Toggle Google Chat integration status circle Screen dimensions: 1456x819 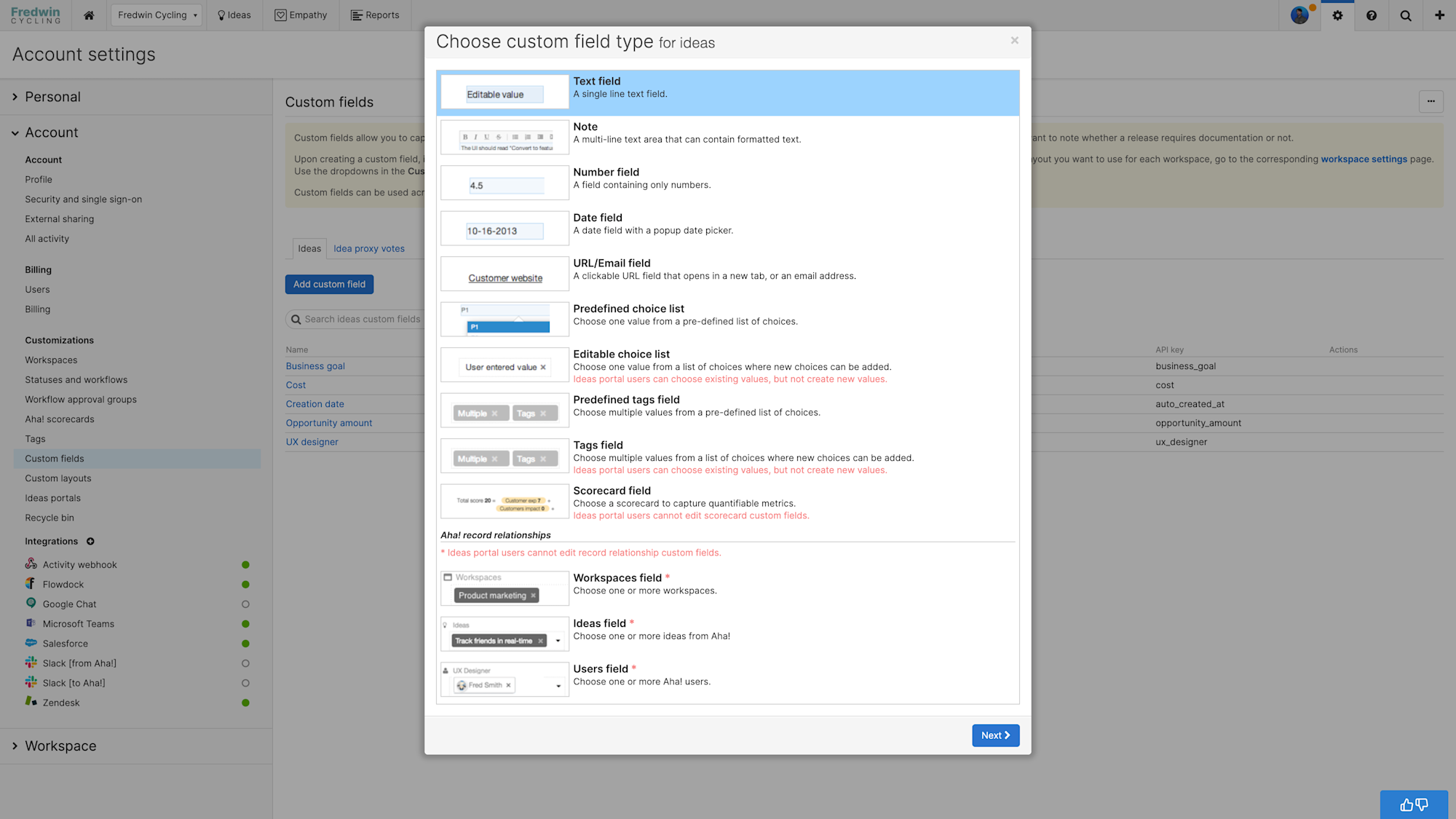(245, 604)
